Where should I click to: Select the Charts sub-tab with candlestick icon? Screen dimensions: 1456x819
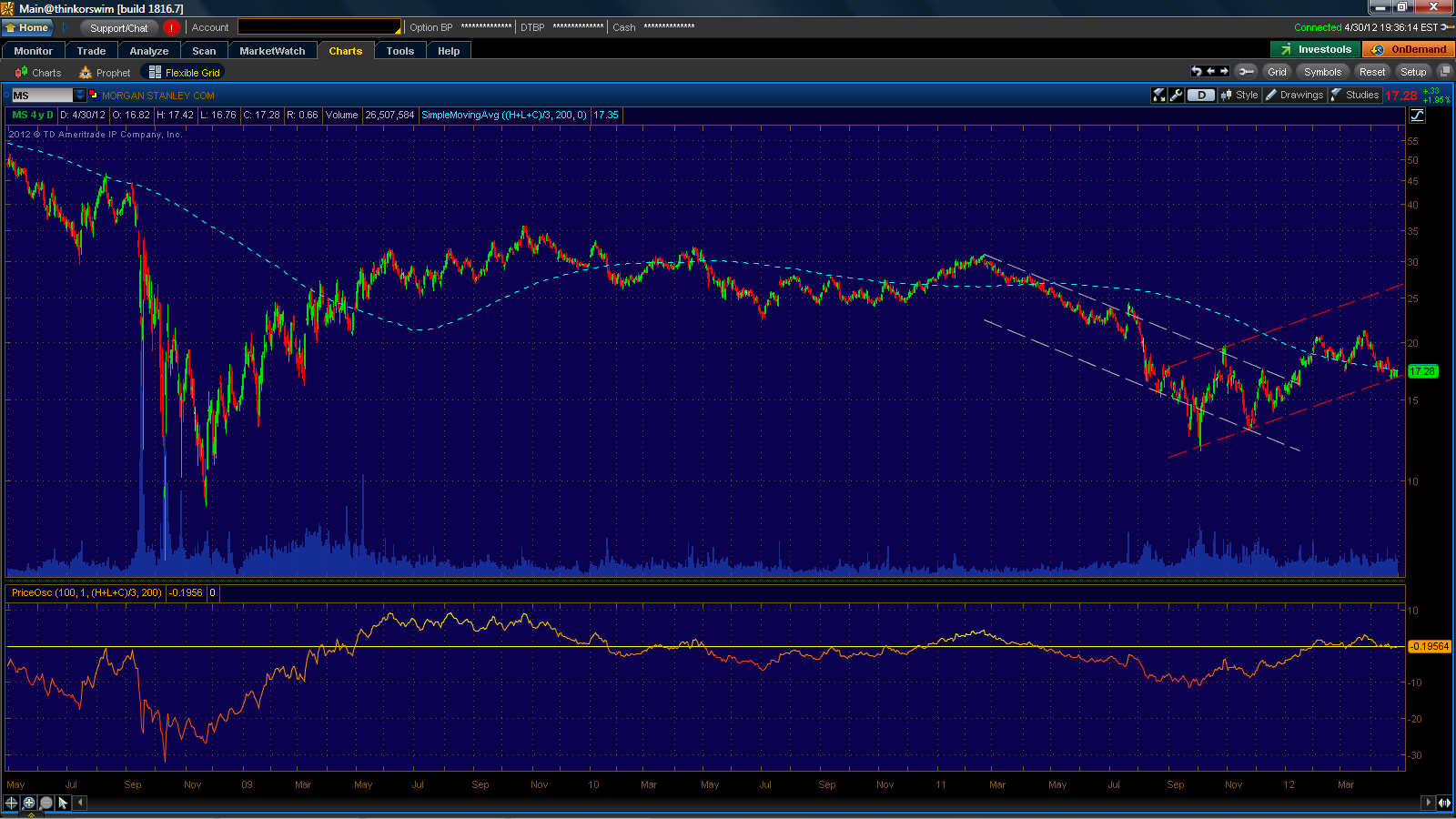pyautogui.click(x=38, y=73)
